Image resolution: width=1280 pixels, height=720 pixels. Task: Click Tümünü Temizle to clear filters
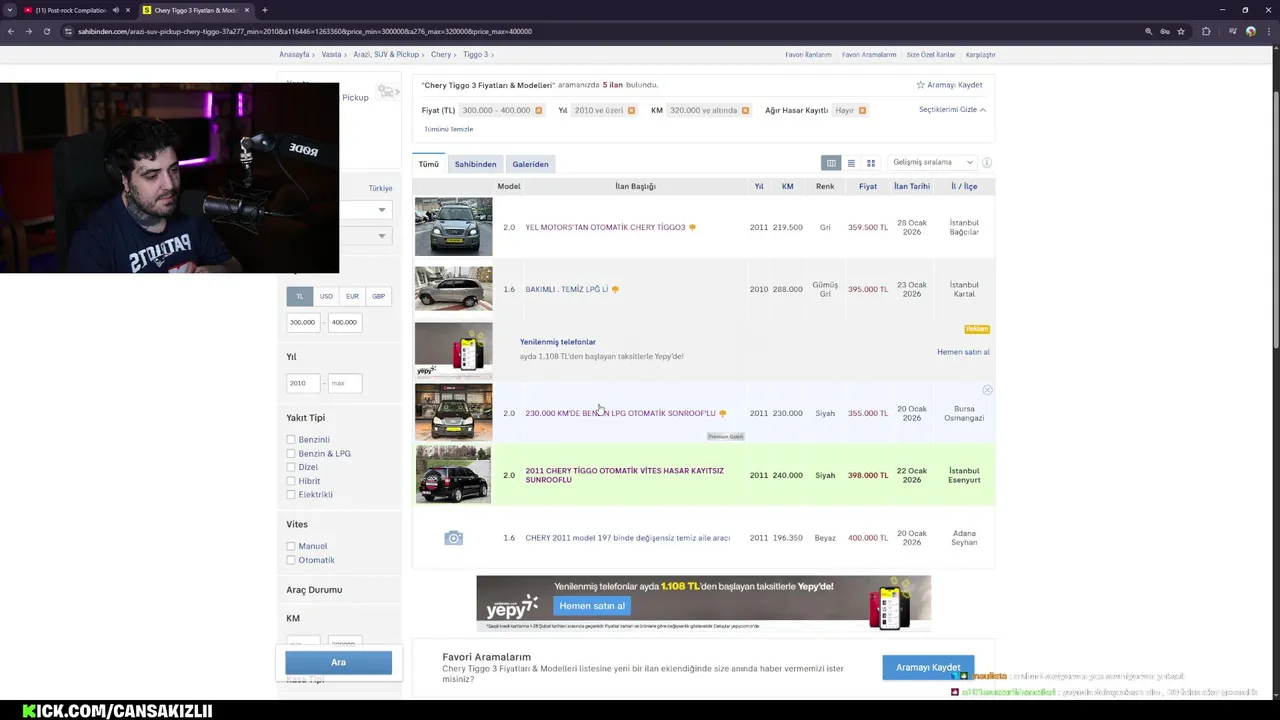(448, 129)
